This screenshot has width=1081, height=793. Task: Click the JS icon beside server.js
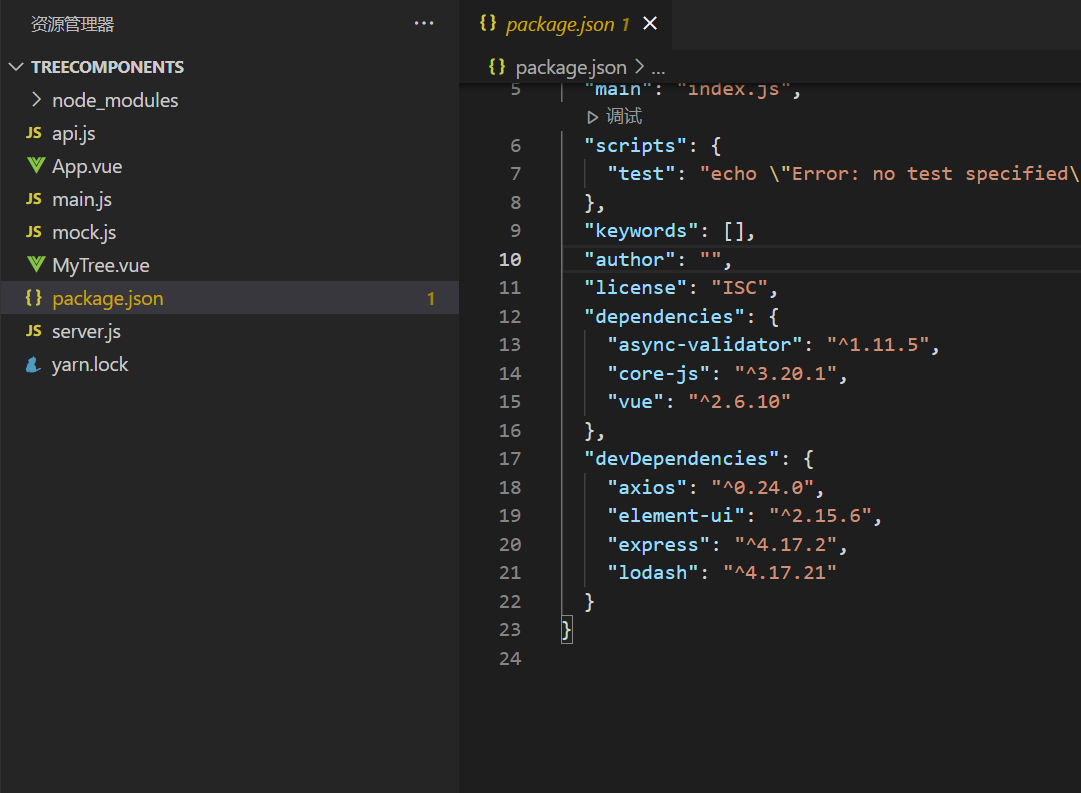(x=33, y=331)
